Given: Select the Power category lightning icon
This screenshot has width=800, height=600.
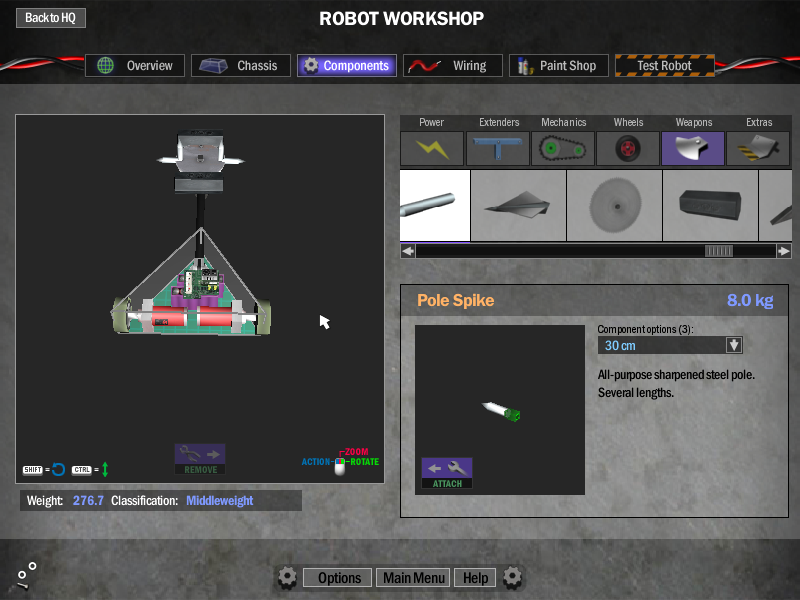Looking at the screenshot, I should tap(432, 148).
